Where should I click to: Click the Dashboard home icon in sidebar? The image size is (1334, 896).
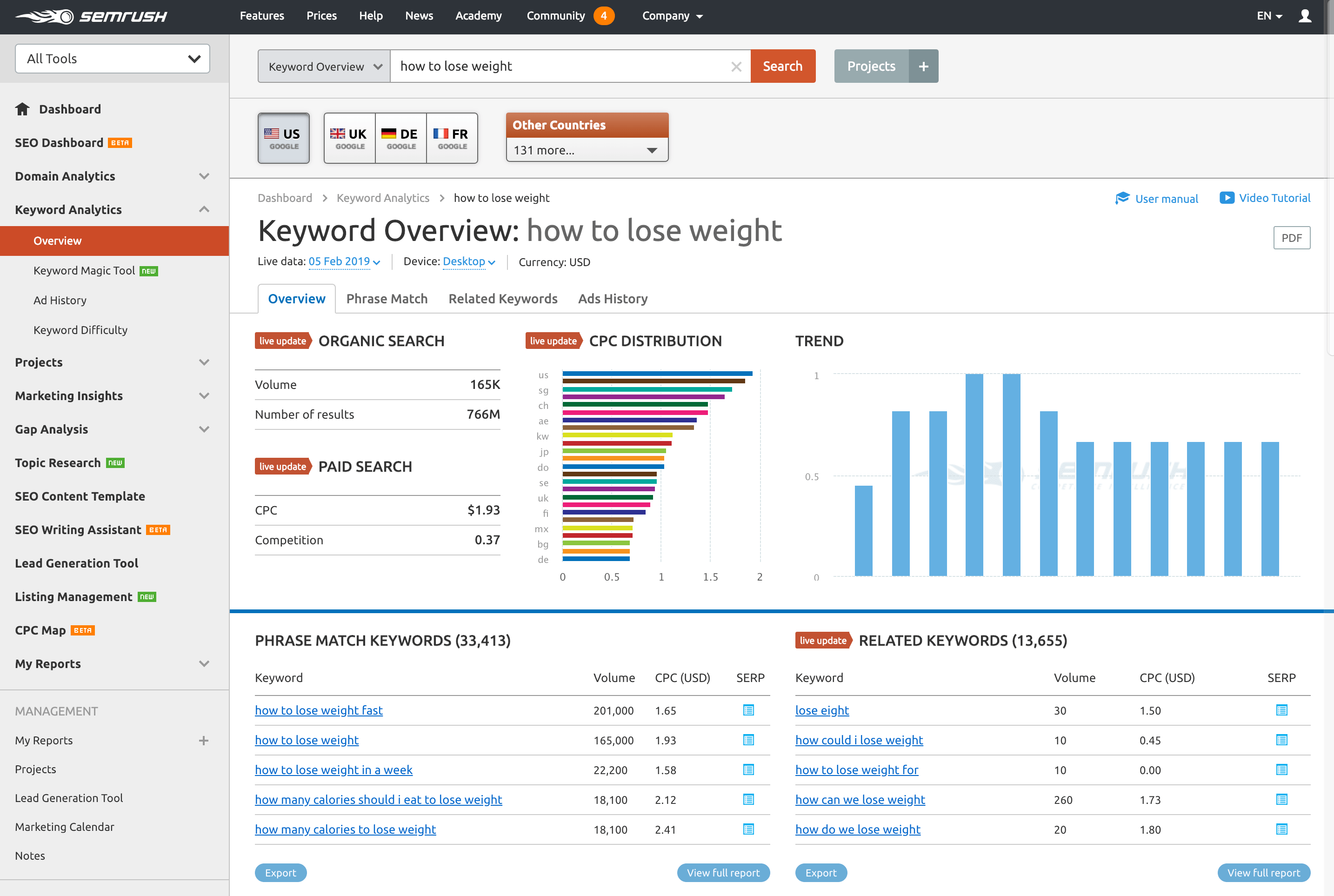(22, 109)
